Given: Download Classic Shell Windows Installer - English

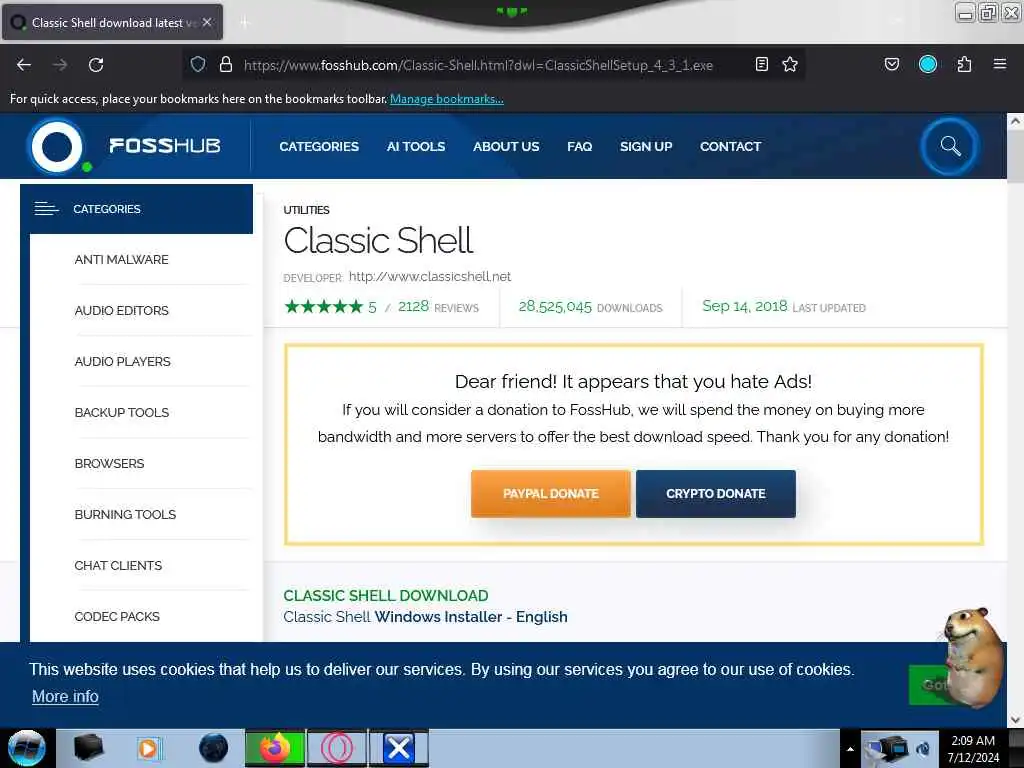Looking at the screenshot, I should pyautogui.click(x=425, y=616).
